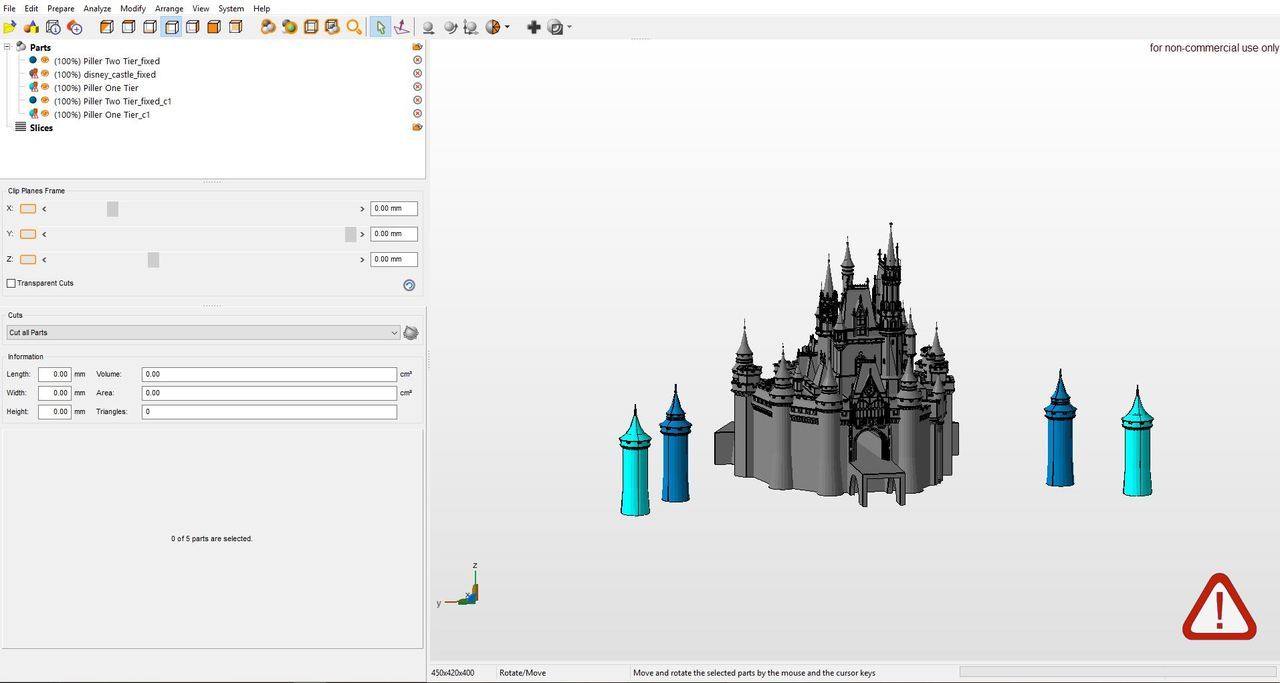1280x683 pixels.
Task: Click the multicolored pie sphere toolbar icon
Action: (x=493, y=27)
